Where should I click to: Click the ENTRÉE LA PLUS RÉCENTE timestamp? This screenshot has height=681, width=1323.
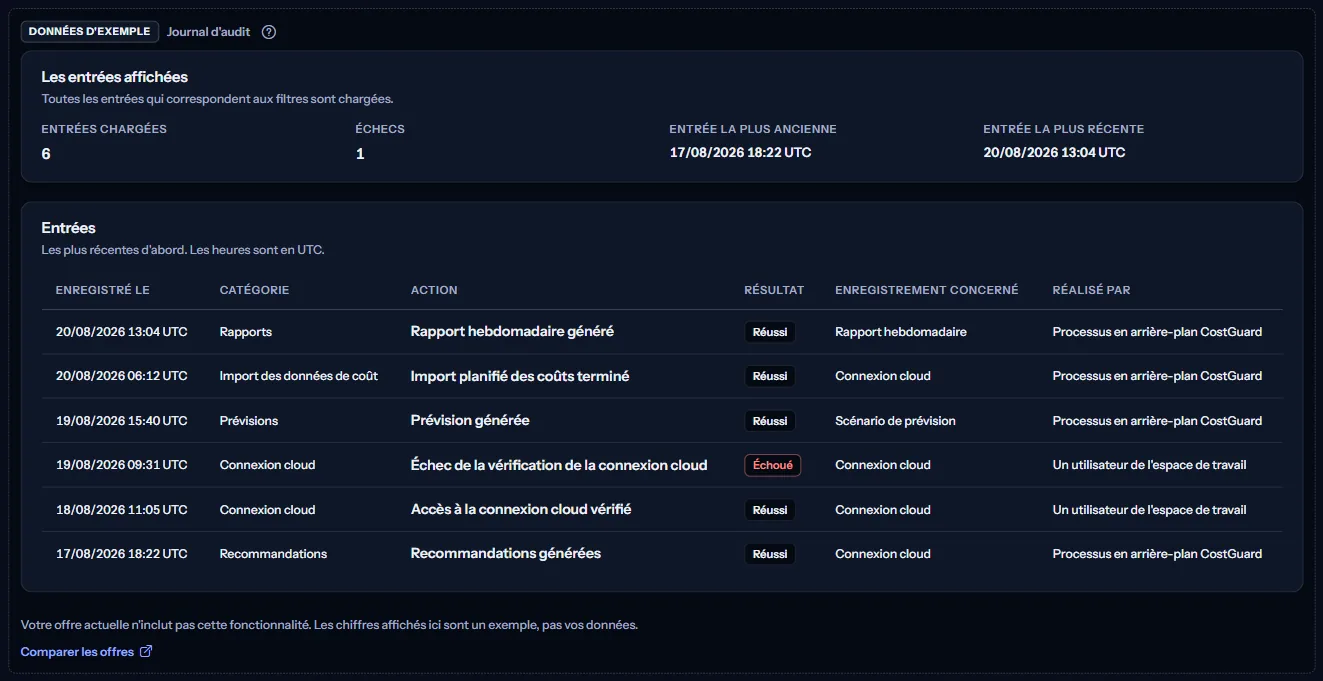point(1054,153)
